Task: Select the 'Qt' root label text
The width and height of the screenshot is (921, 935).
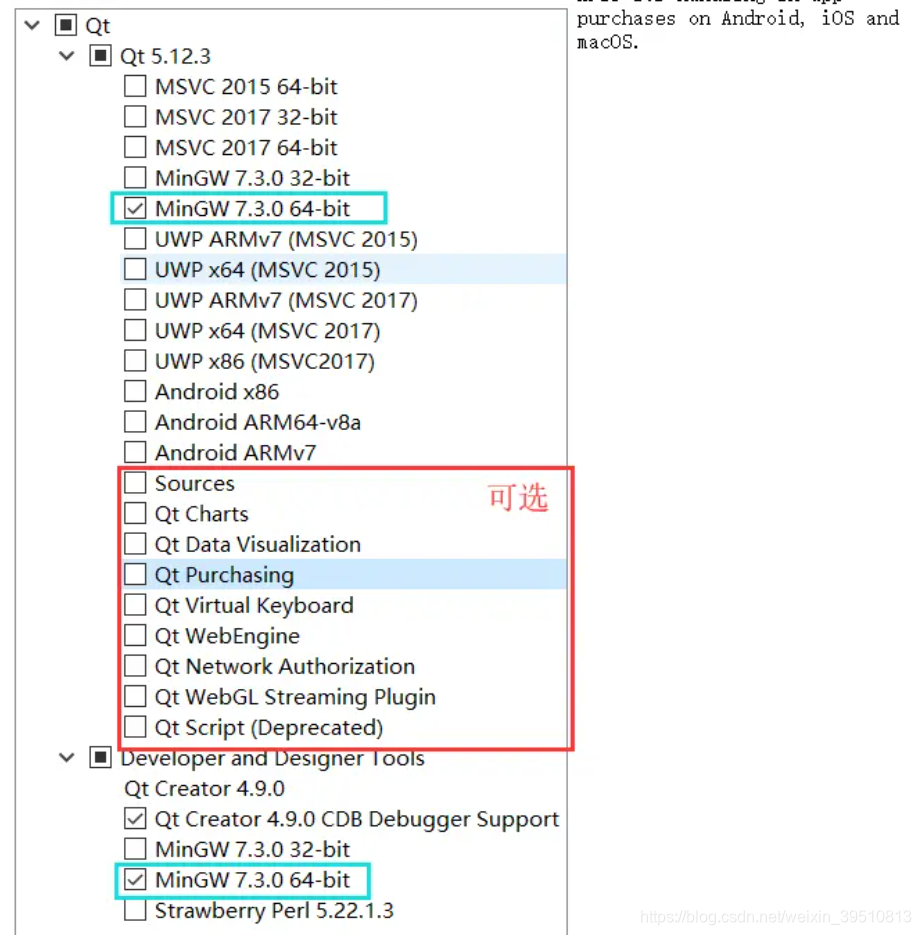Action: pyautogui.click(x=98, y=26)
